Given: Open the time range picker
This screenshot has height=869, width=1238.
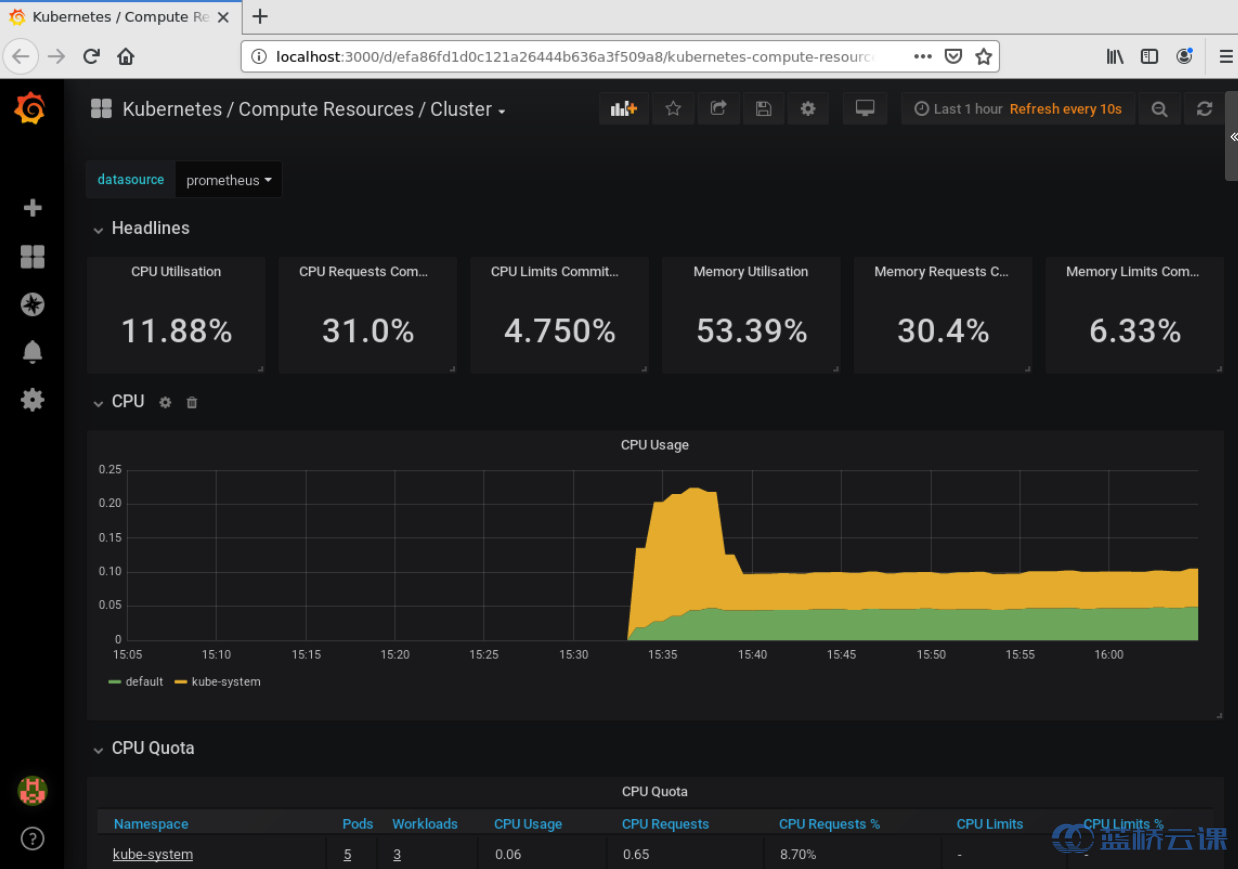Looking at the screenshot, I should 1018,109.
